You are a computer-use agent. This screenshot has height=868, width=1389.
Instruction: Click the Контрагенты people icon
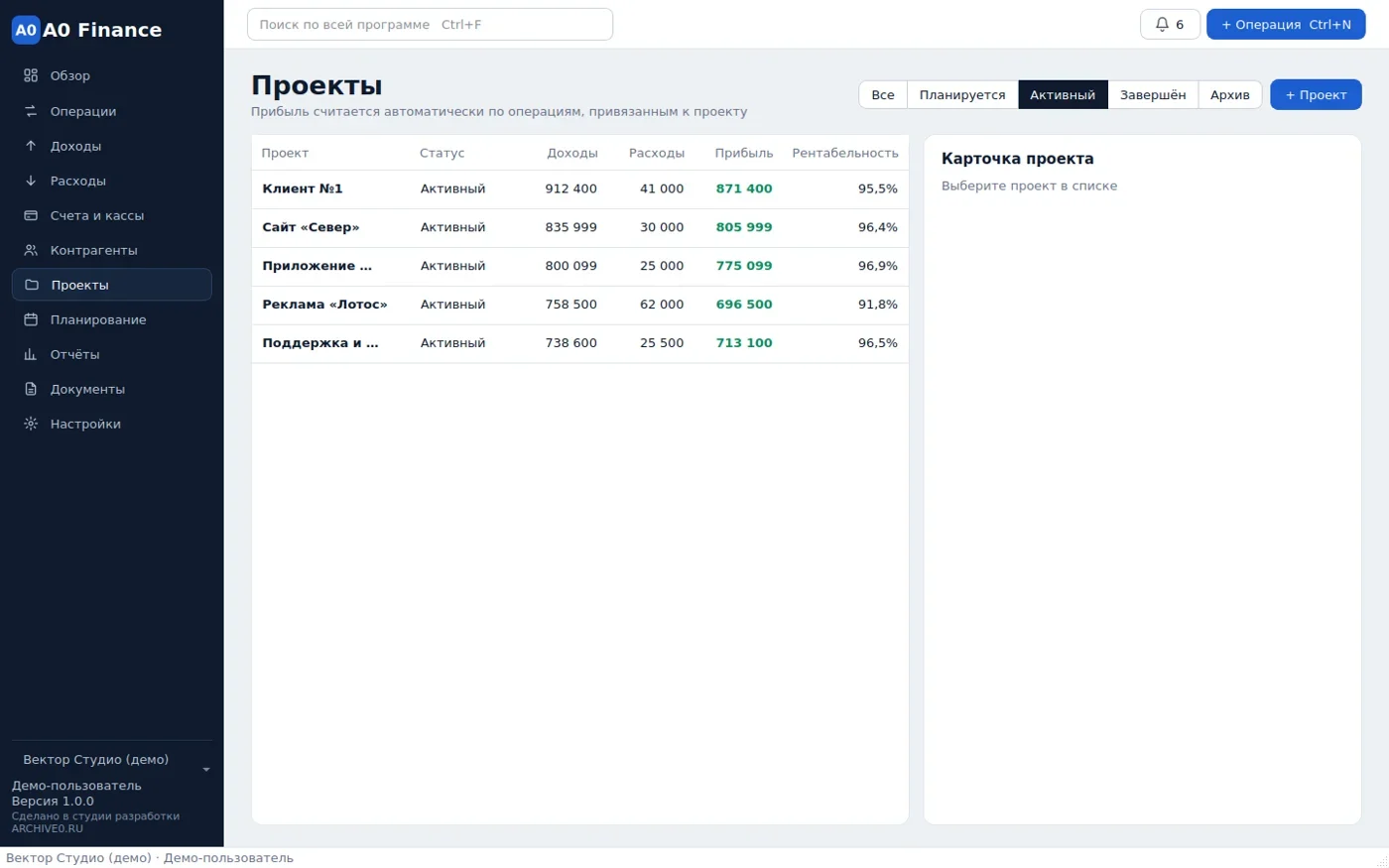point(31,250)
